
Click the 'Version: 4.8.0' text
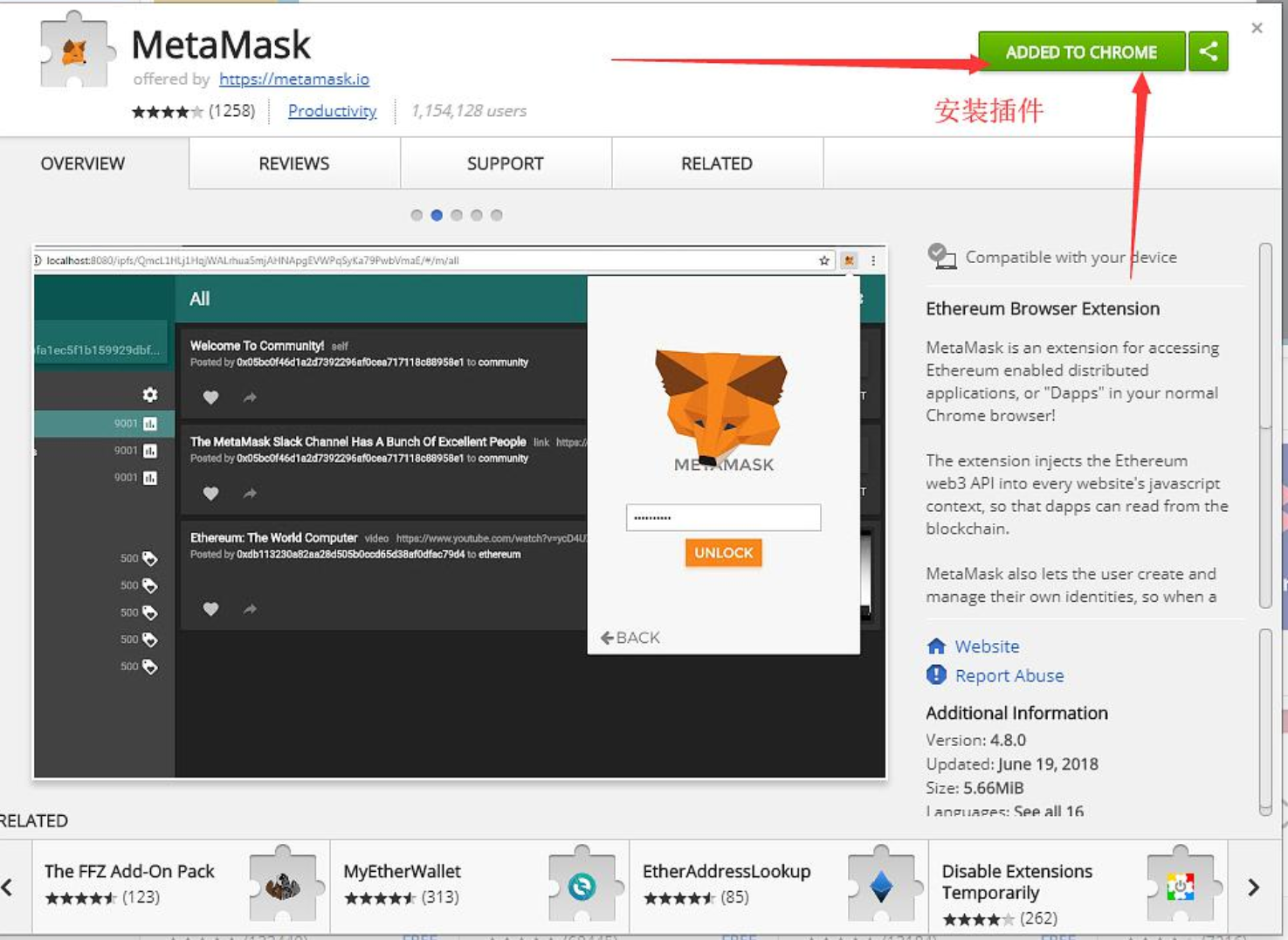tap(975, 740)
